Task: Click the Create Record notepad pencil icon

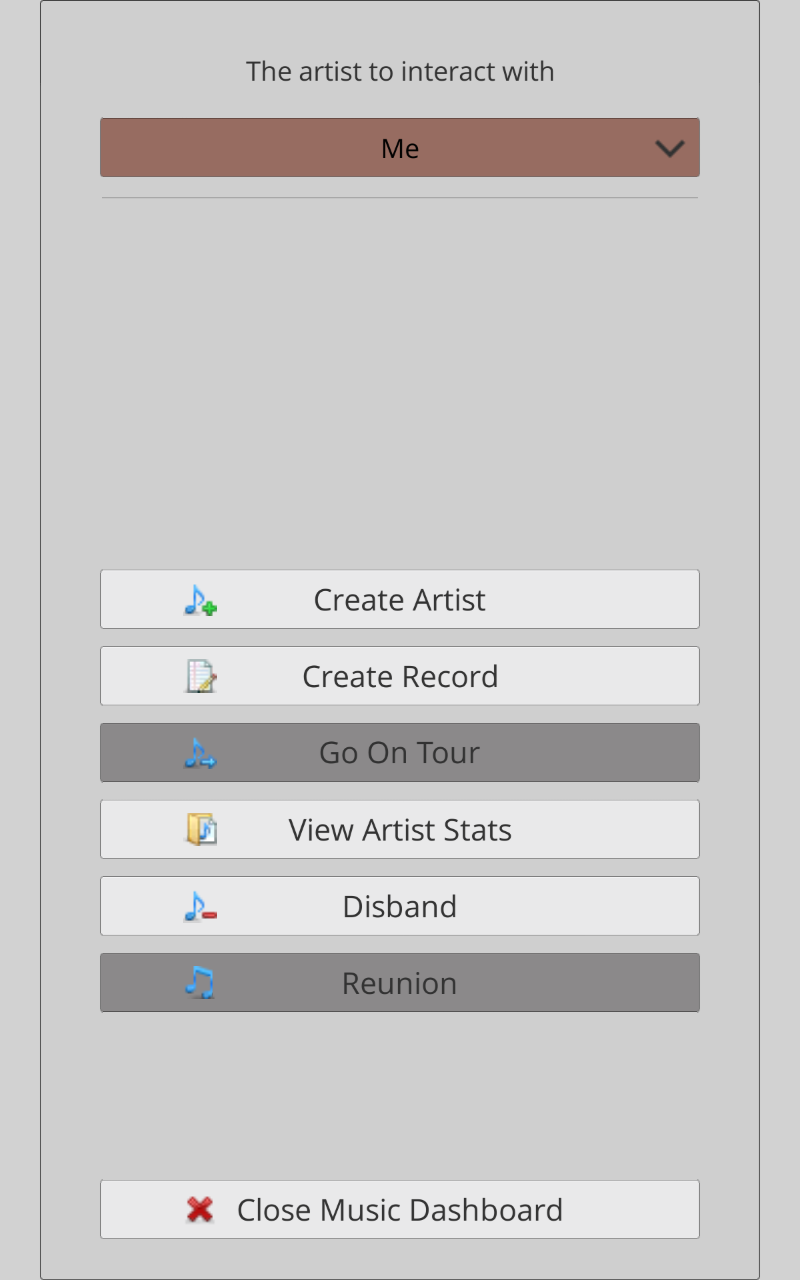Action: (x=201, y=677)
